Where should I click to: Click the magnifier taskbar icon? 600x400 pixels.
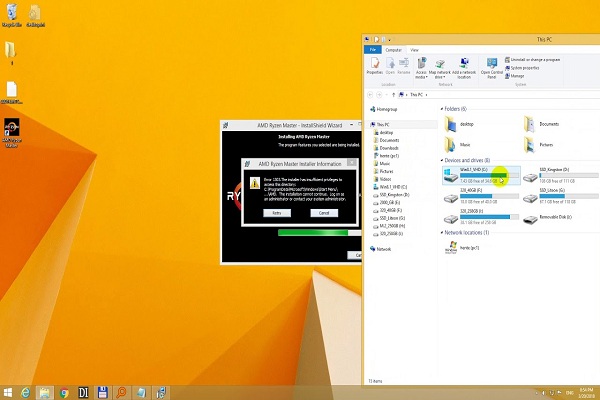tap(122, 392)
